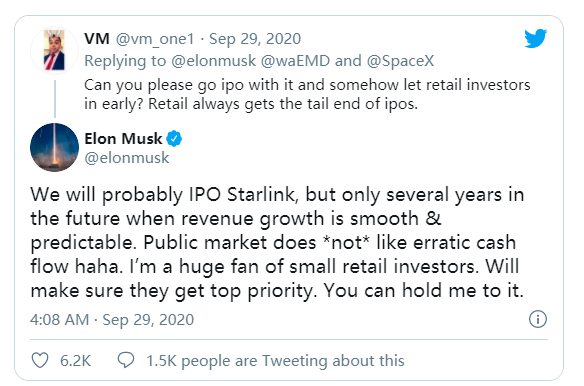Click the @waEMD mention
584x386 pixels.
[x=295, y=61]
